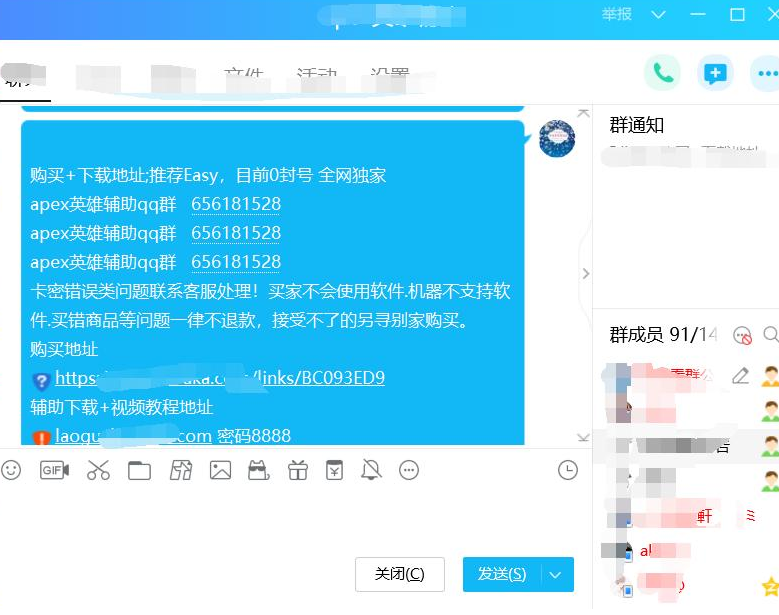Open the GIF video recording tool

pos(54,470)
